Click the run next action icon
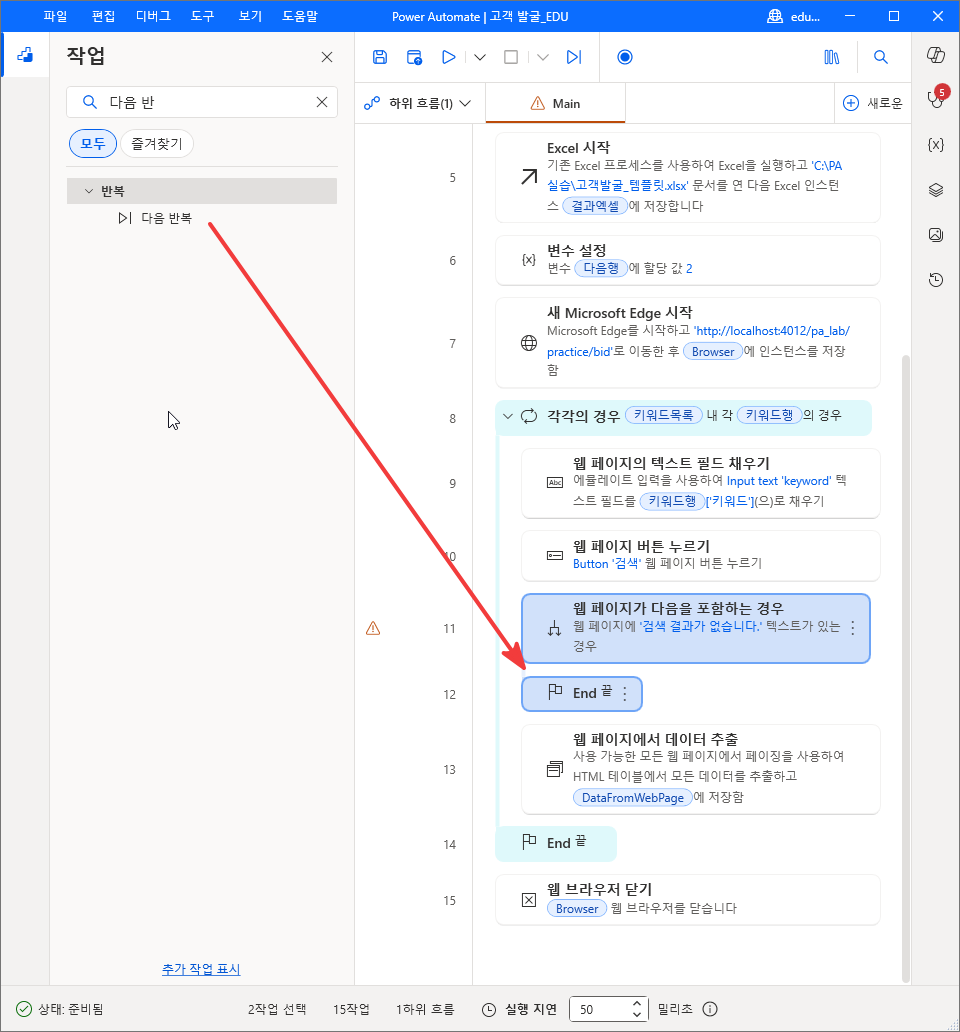Screen dimensions: 960x1032 click(x=574, y=57)
